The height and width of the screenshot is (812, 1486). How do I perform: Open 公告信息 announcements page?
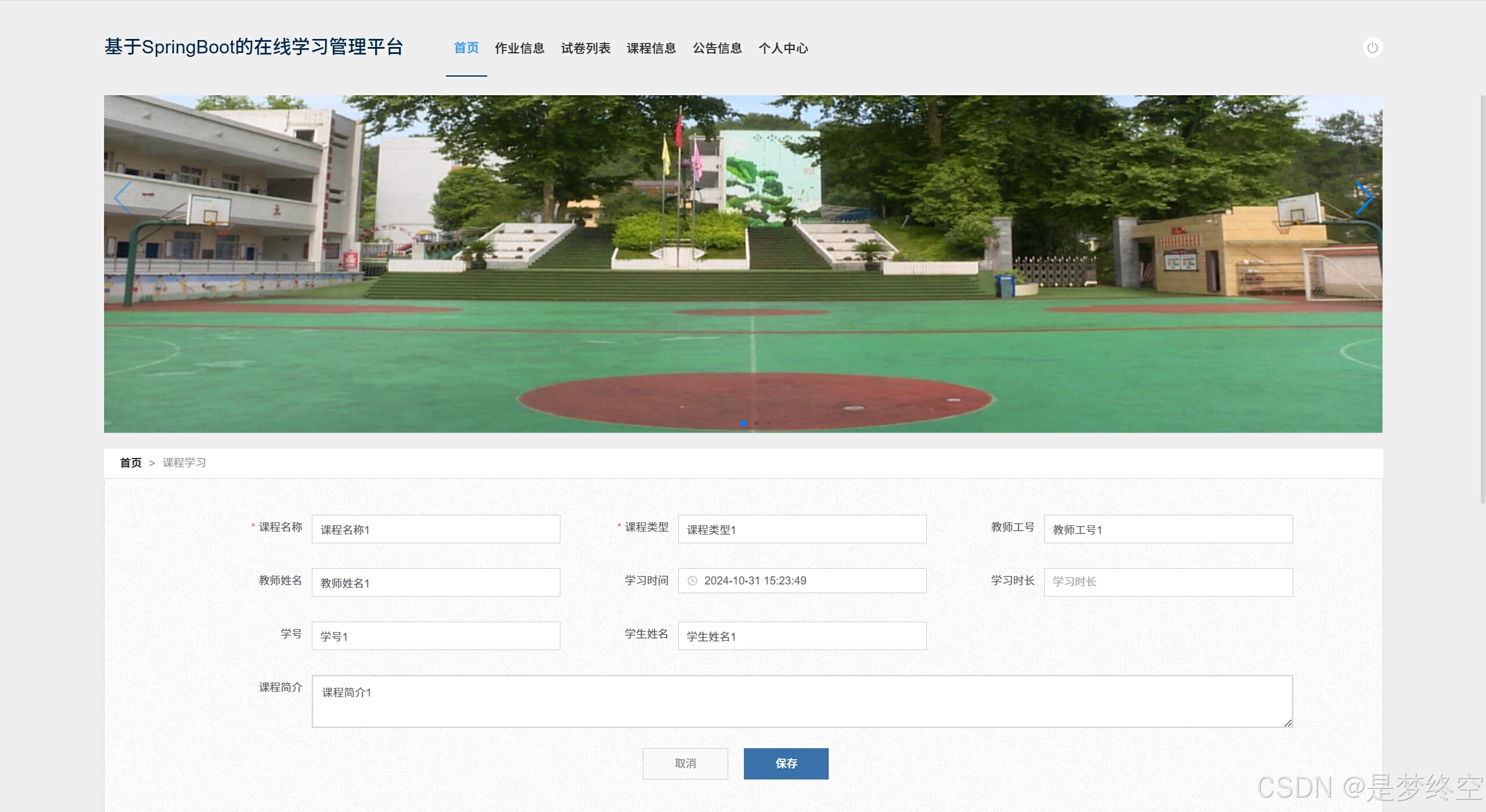pyautogui.click(x=717, y=48)
